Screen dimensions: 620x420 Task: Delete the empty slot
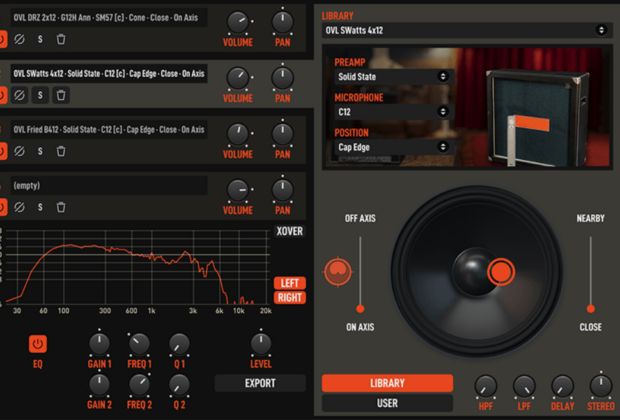point(61,207)
